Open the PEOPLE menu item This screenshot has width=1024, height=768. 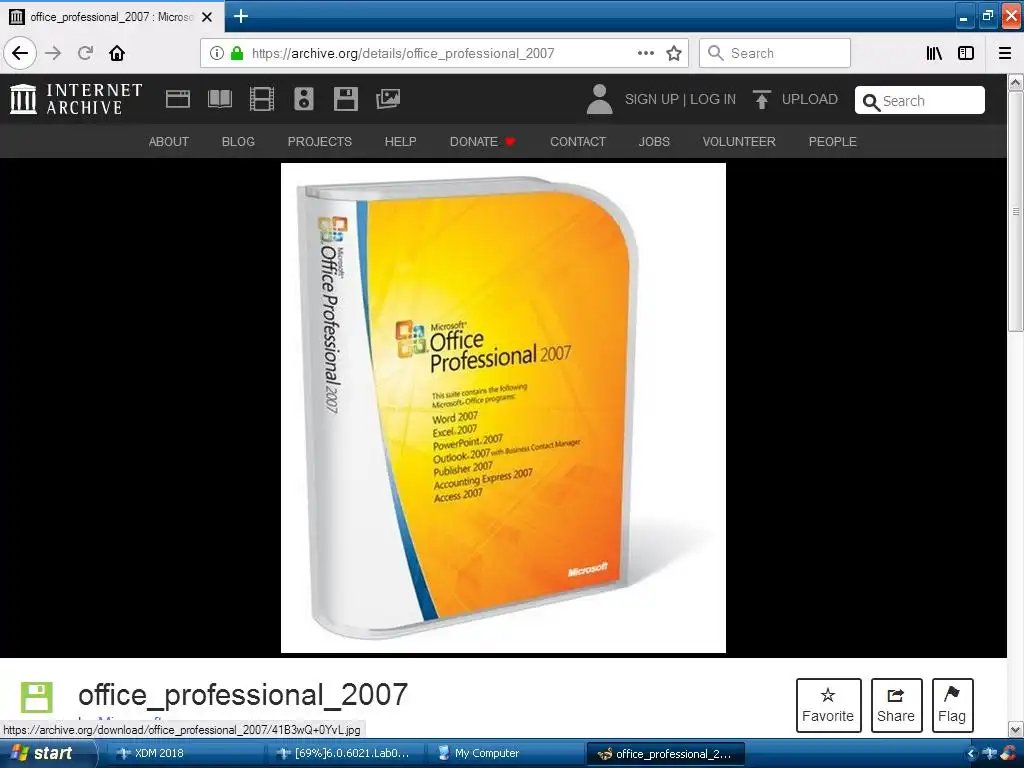[833, 142]
